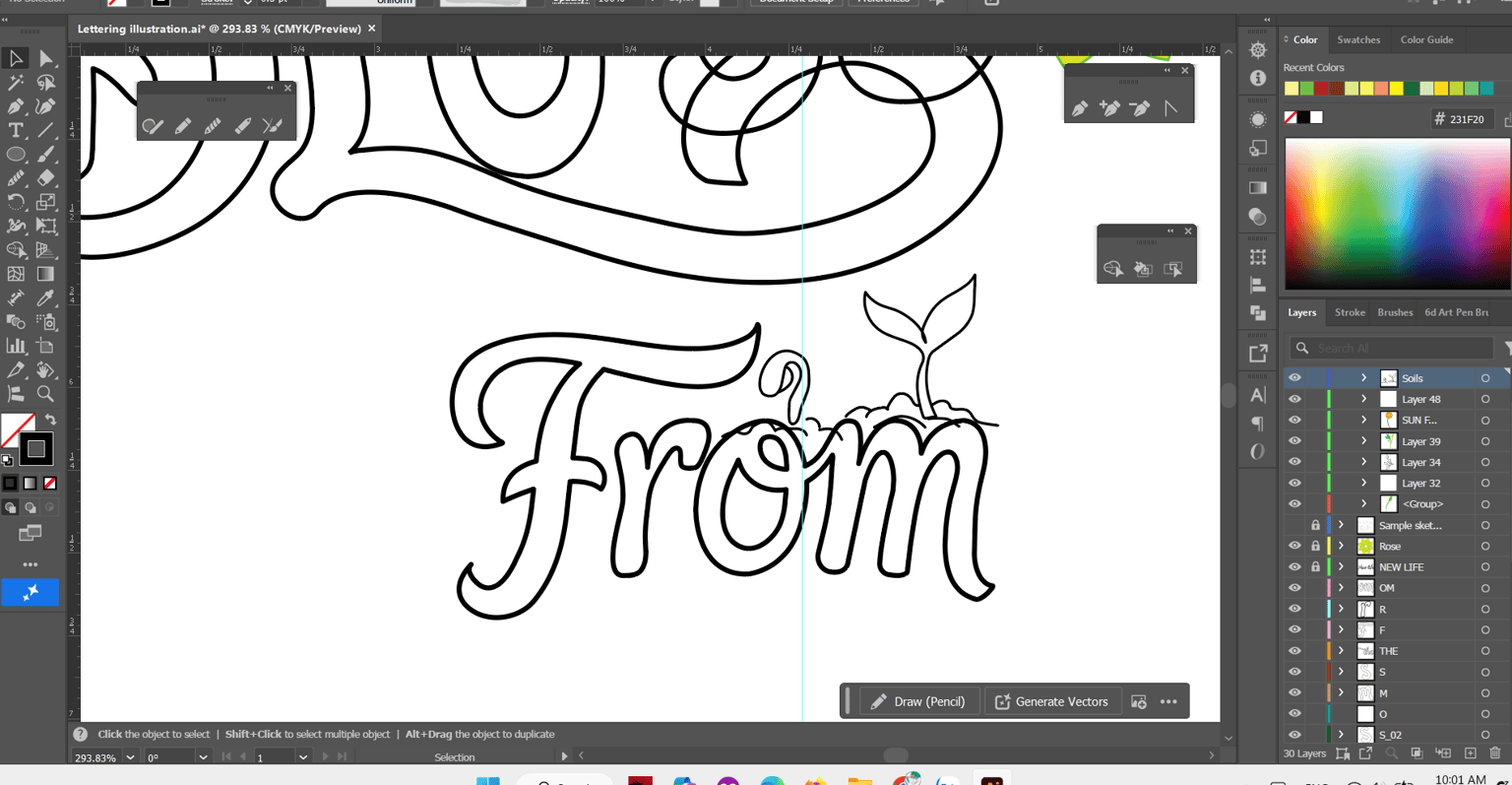The image size is (1512, 785).
Task: Select the Layers tab
Action: [1301, 312]
